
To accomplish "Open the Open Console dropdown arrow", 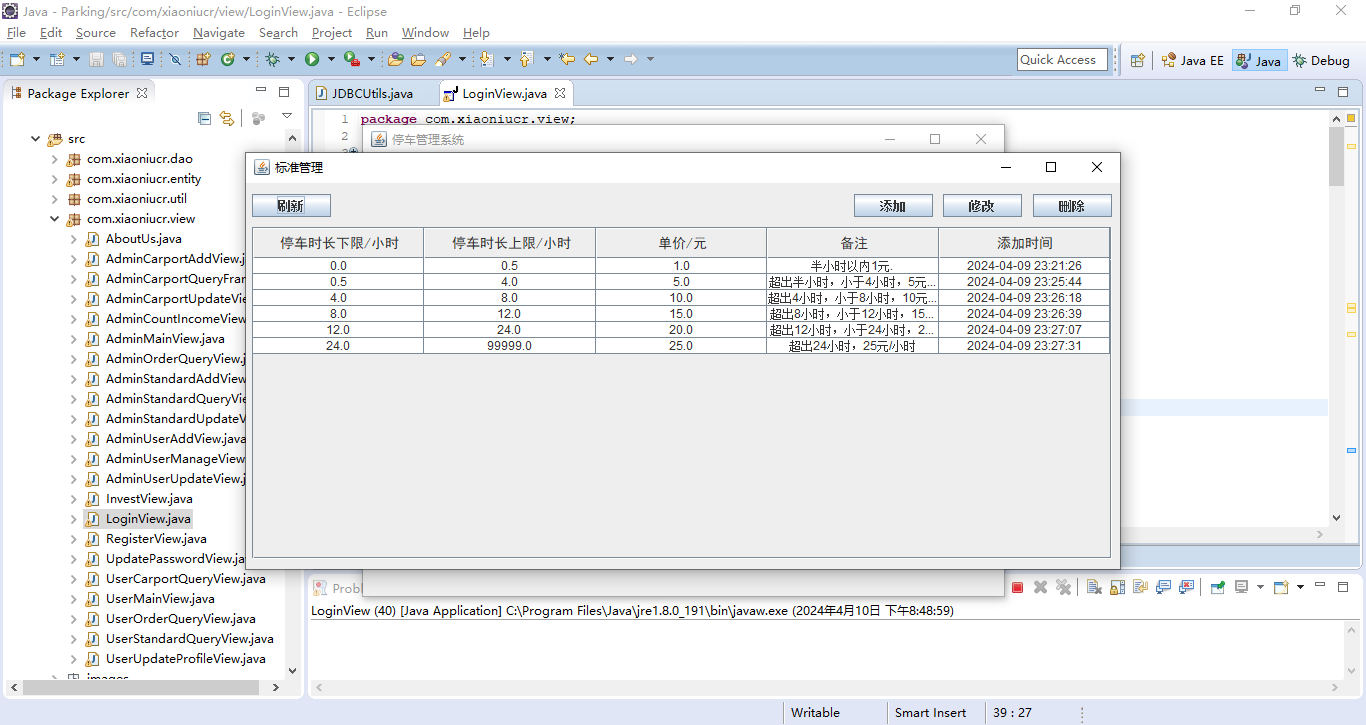I will 1300,587.
